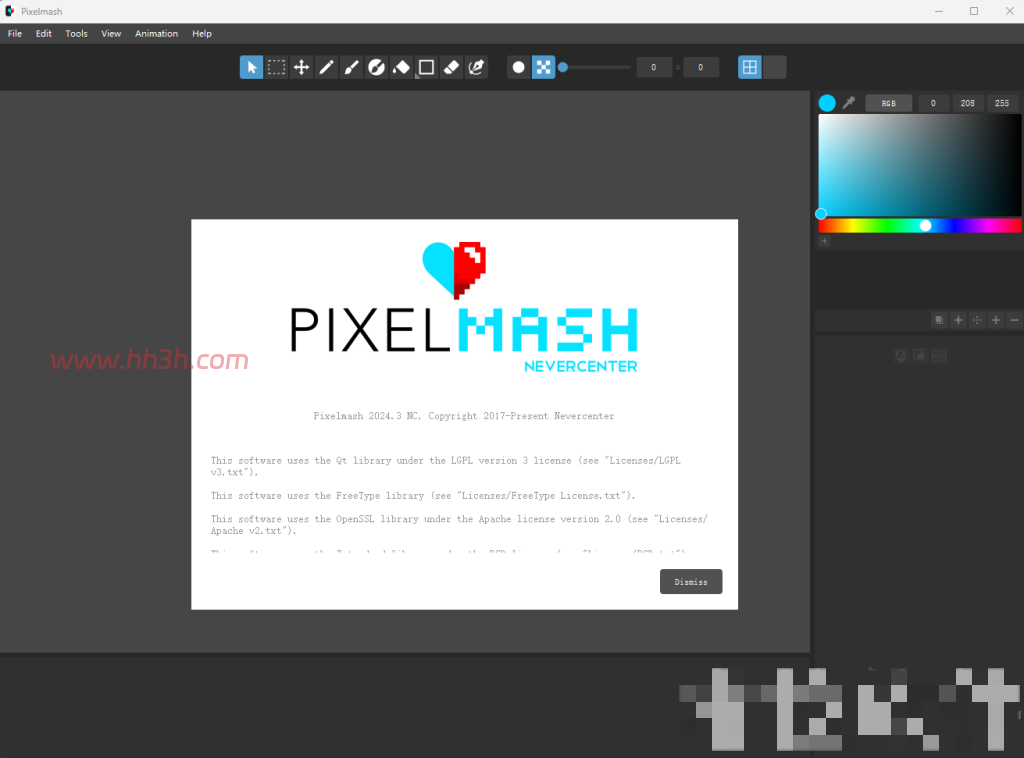
Task: Open the View menu
Action: point(111,33)
